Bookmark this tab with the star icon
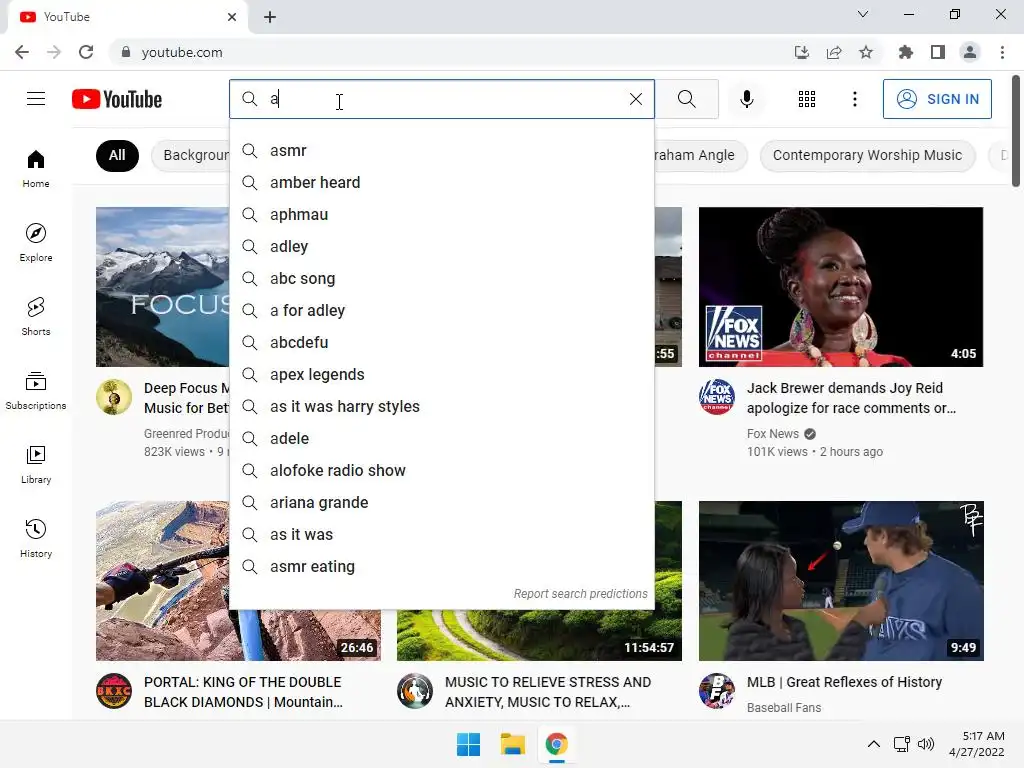 click(865, 52)
